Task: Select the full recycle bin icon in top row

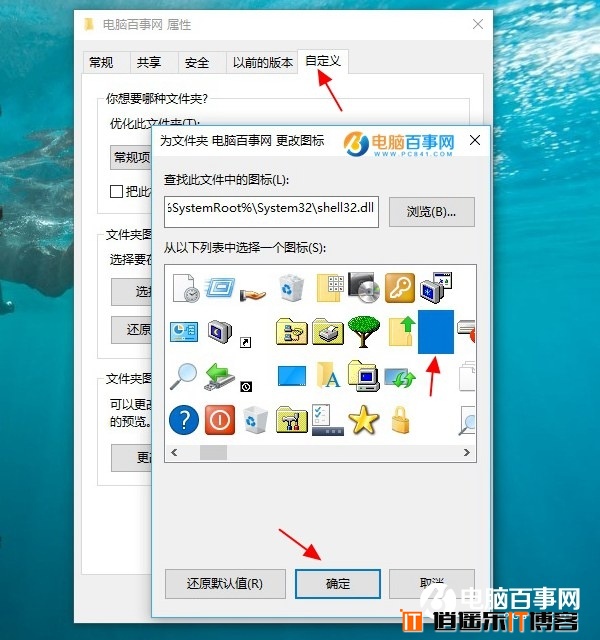Action: 291,288
